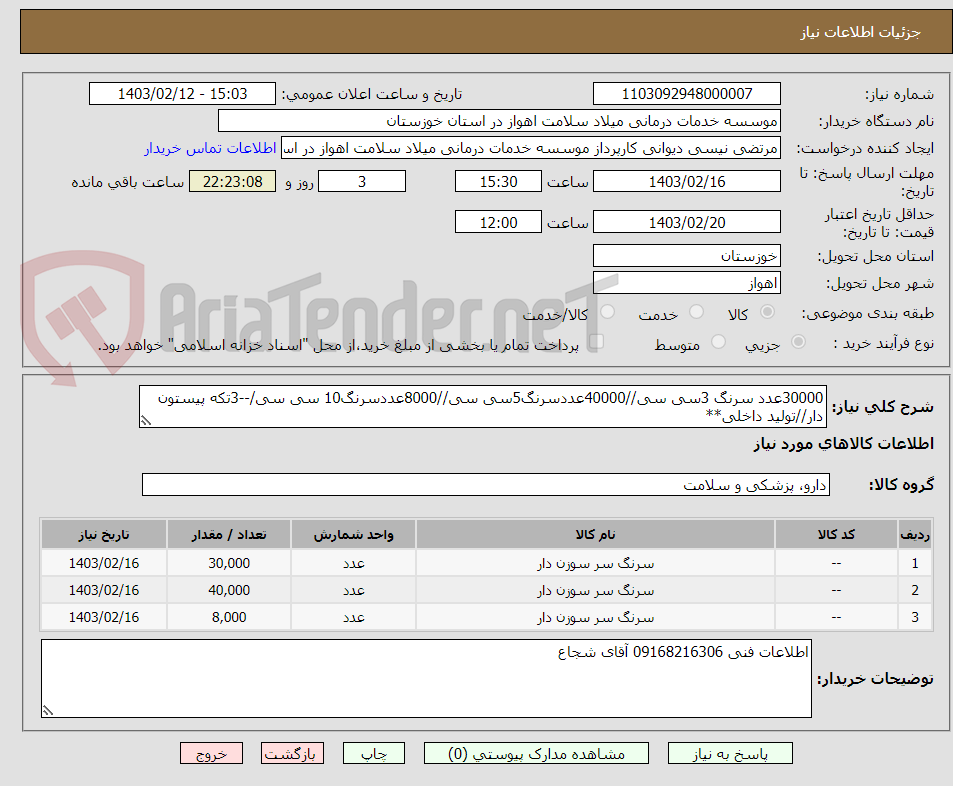Click the ایجاد کننده درخواست field
Image resolution: width=953 pixels, height=786 pixels.
531,148
